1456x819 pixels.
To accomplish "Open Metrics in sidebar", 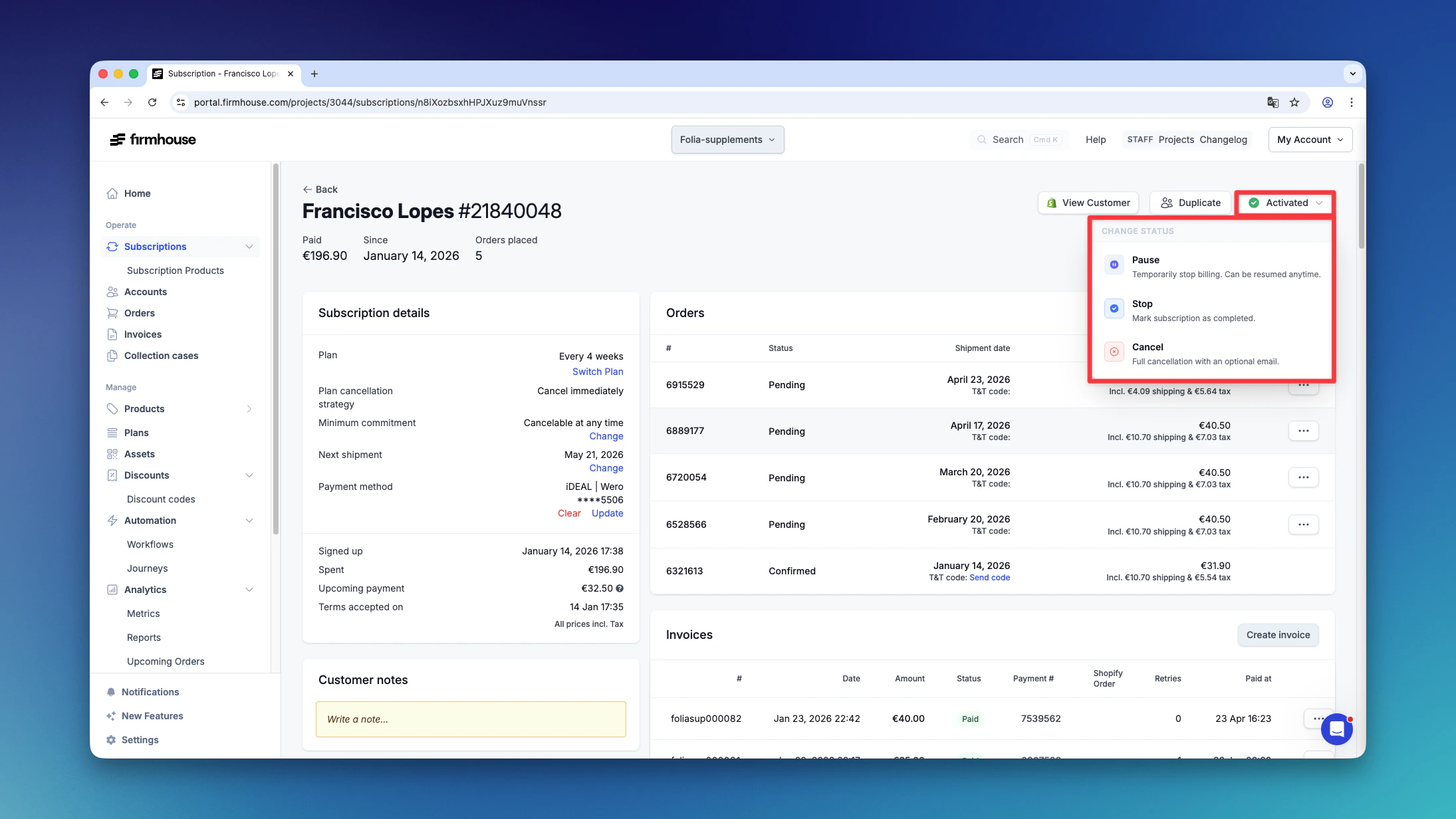I will [143, 614].
